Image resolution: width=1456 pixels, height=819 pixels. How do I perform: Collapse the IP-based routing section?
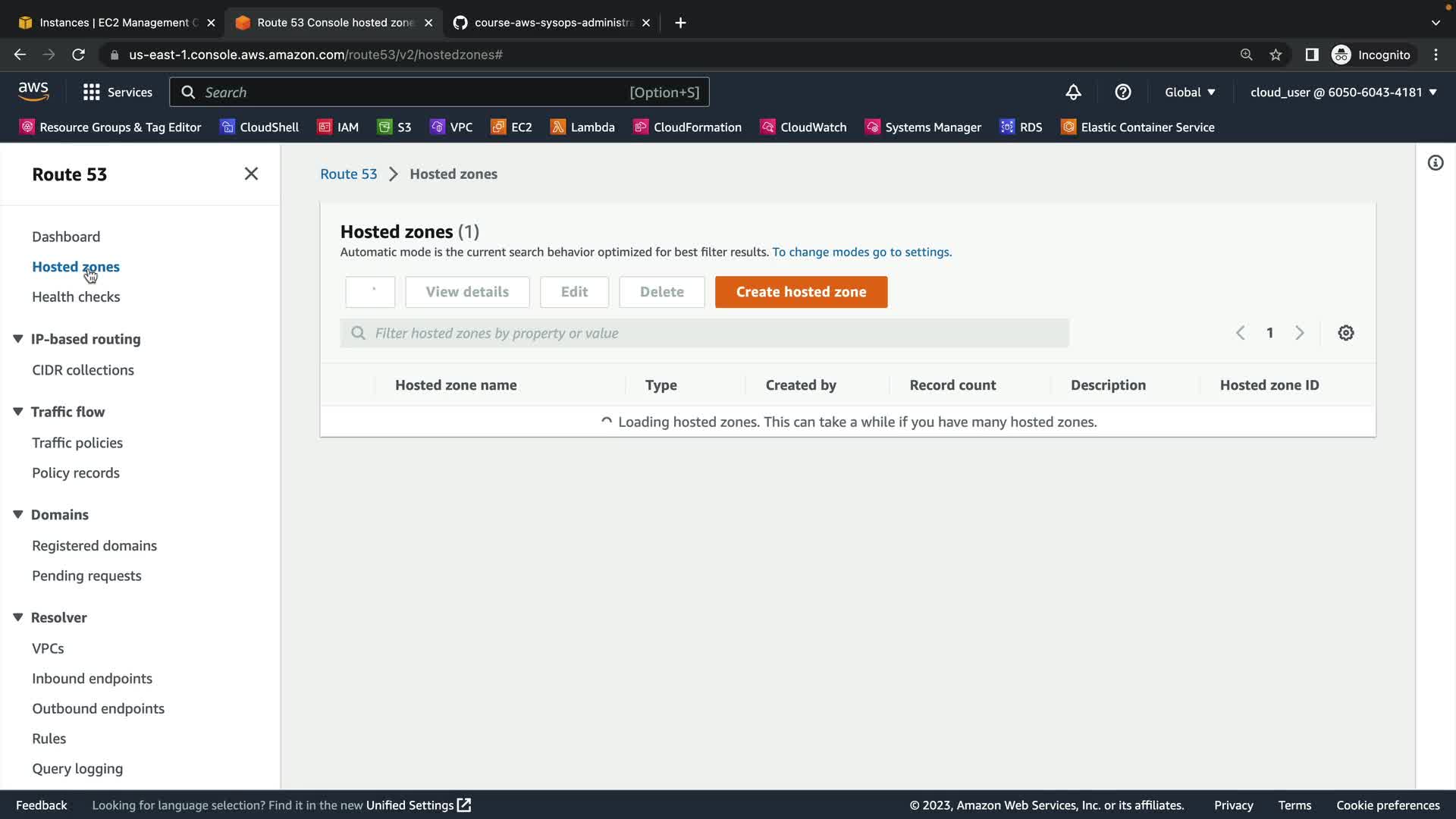[18, 339]
